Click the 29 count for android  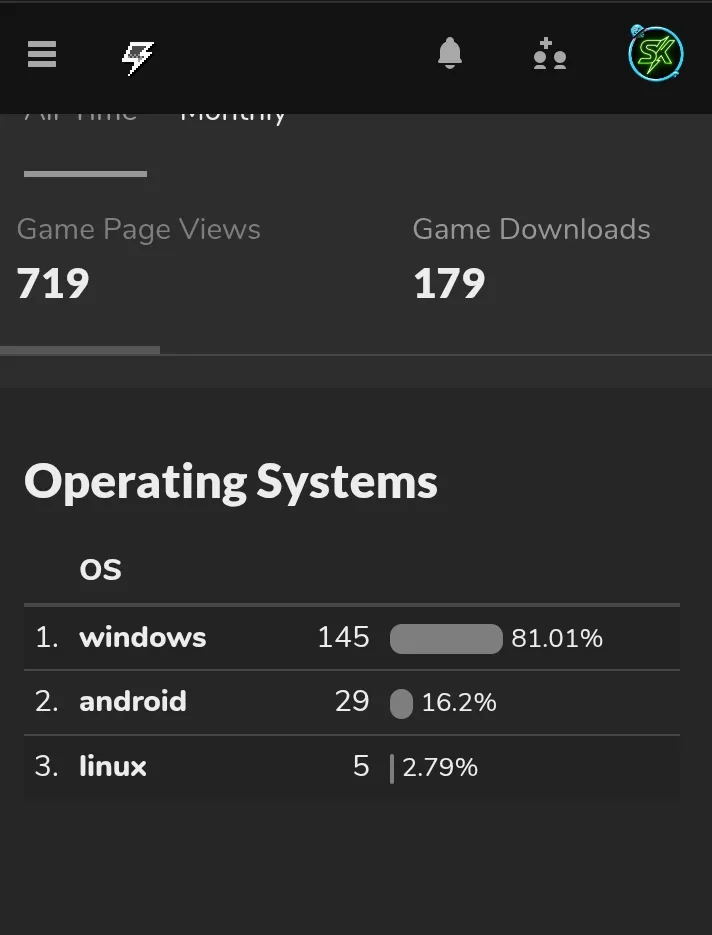click(352, 702)
